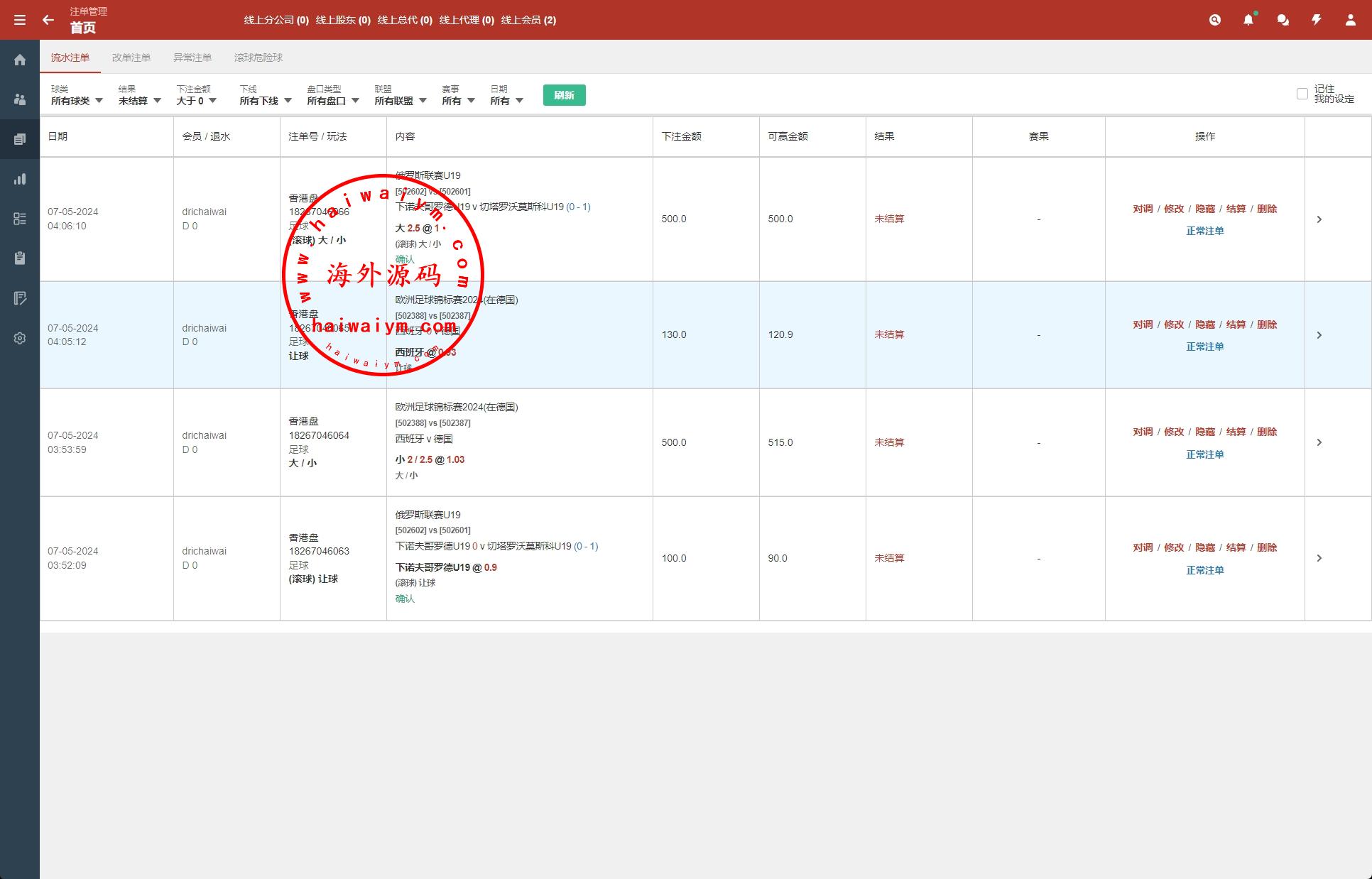
Task: Click the lightning bolt icon
Action: [1317, 20]
